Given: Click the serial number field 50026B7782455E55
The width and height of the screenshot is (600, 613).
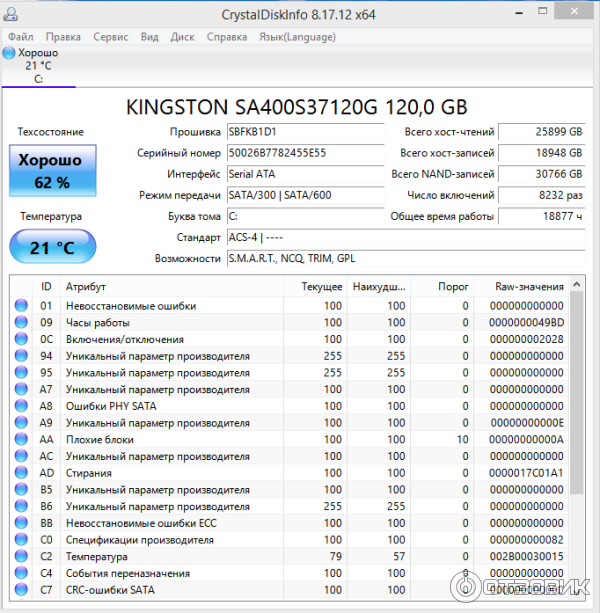Looking at the screenshot, I should click(306, 153).
